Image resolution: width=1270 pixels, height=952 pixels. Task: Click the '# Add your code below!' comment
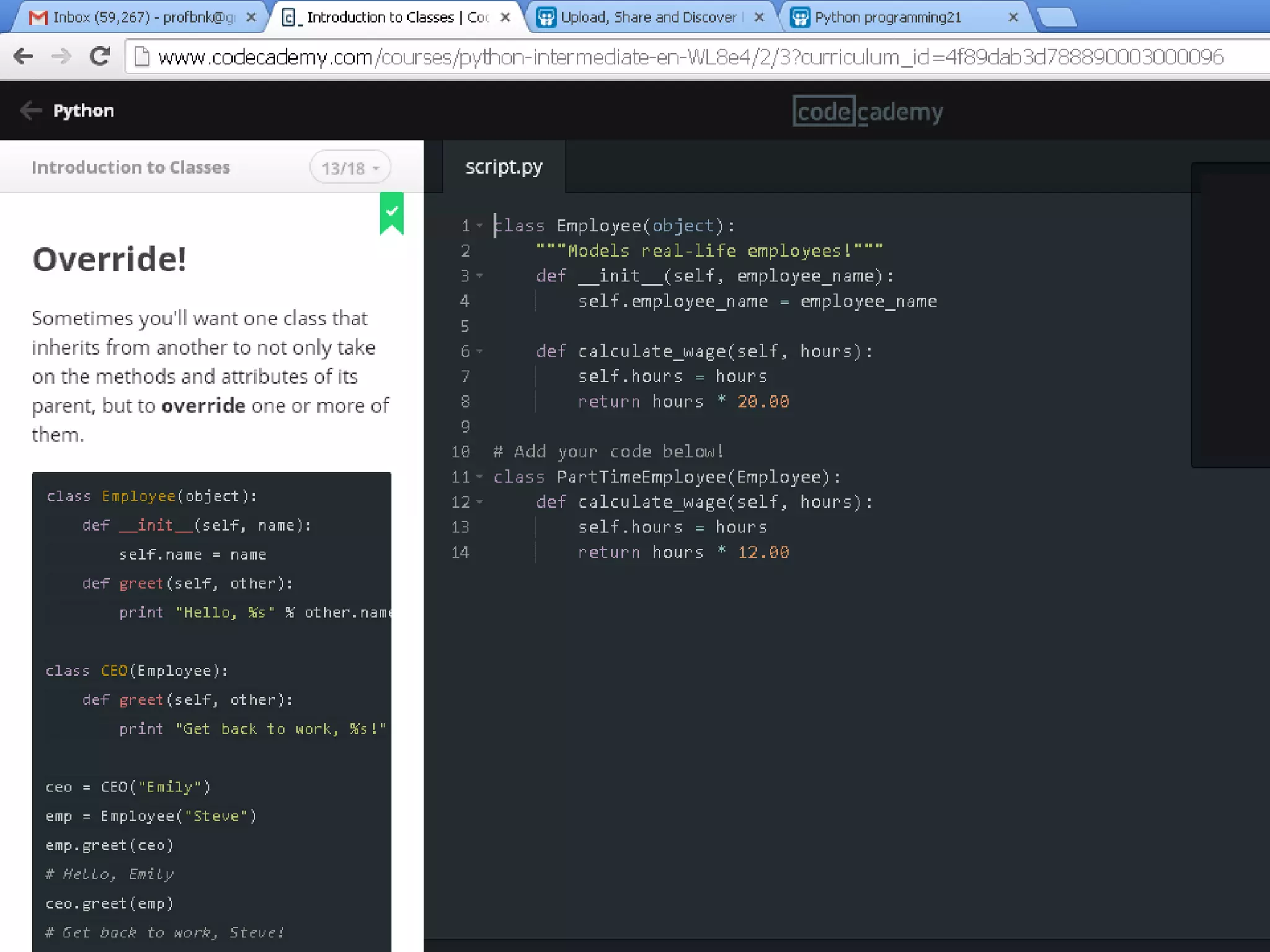pyautogui.click(x=608, y=452)
